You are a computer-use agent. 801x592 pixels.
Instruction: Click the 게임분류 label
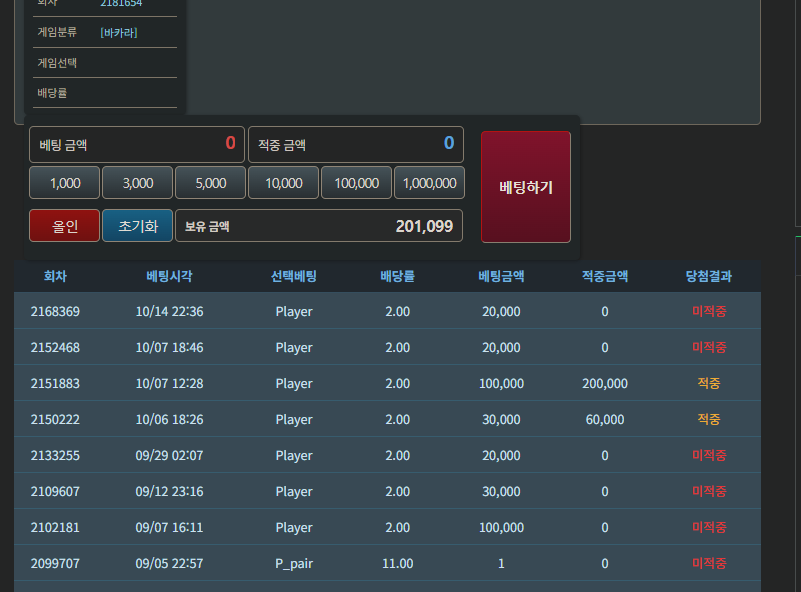tap(57, 32)
